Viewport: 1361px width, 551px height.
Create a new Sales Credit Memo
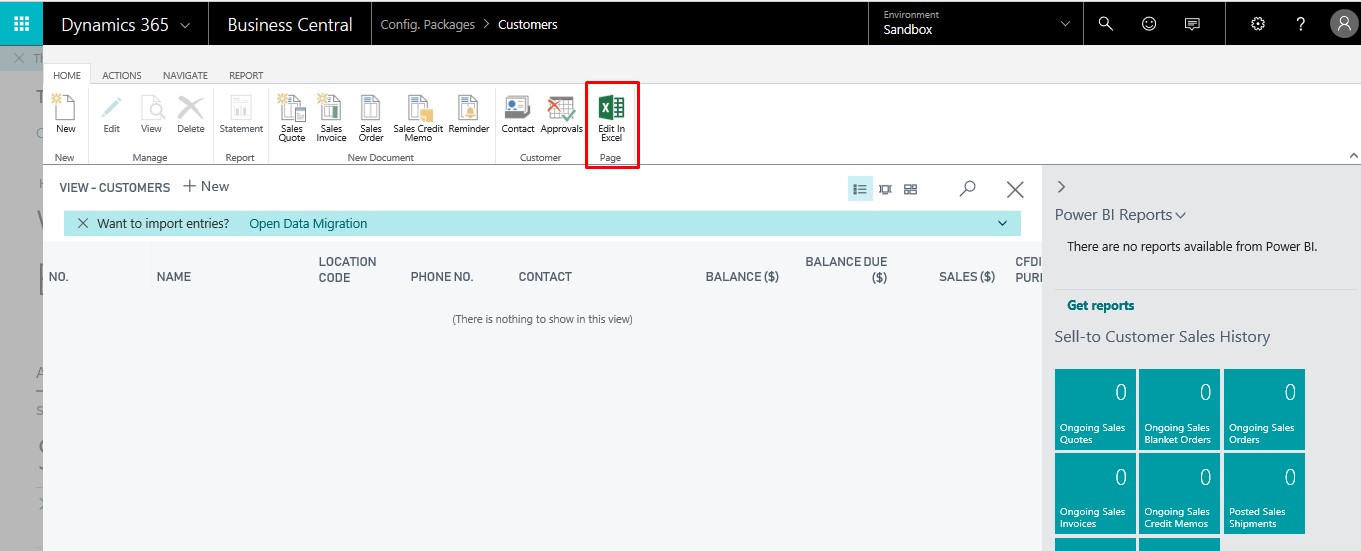tap(418, 118)
